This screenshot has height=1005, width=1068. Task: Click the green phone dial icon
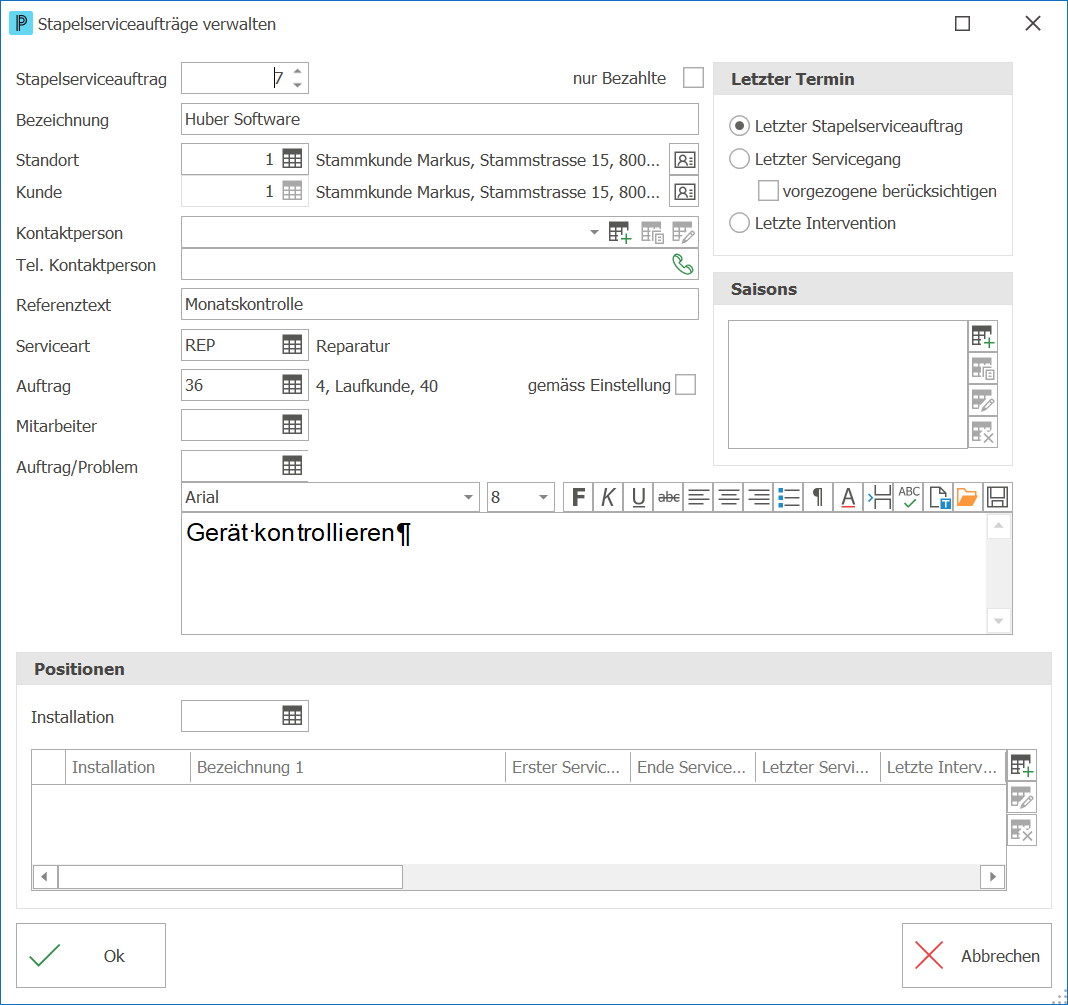(x=682, y=264)
